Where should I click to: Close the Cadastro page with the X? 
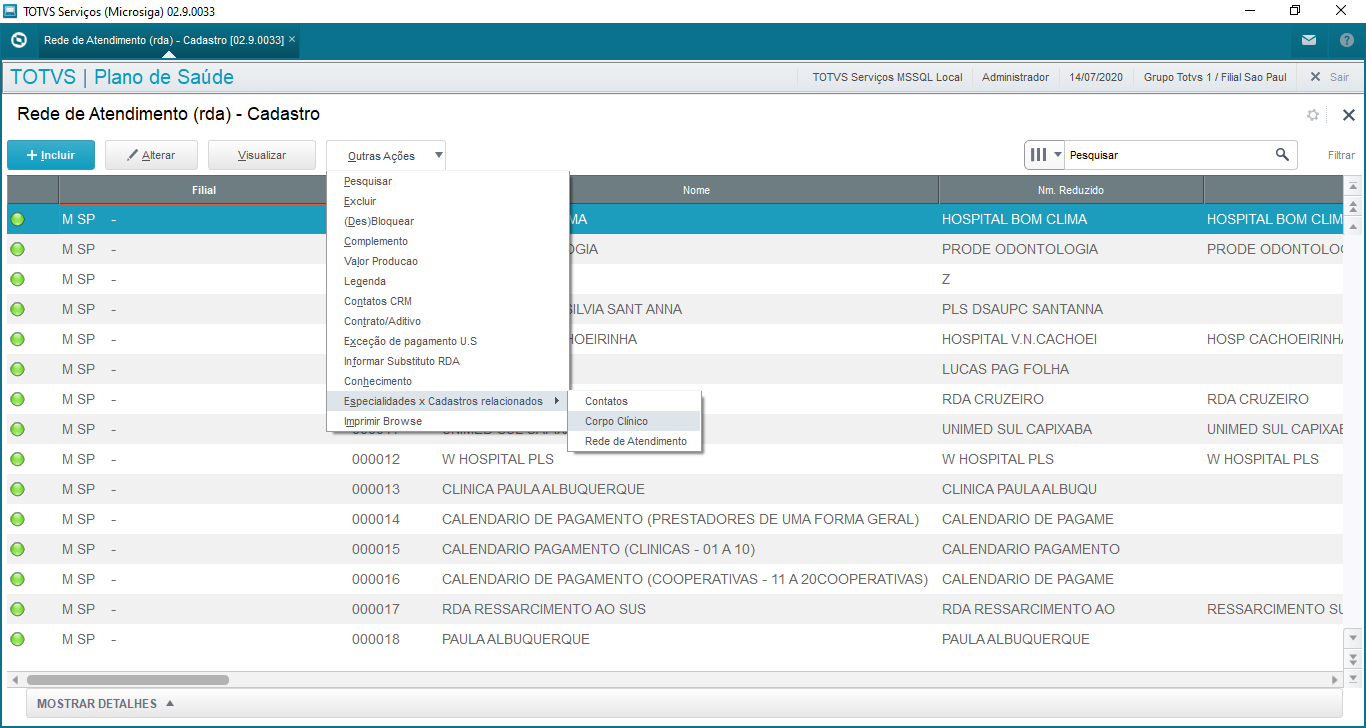(1348, 115)
